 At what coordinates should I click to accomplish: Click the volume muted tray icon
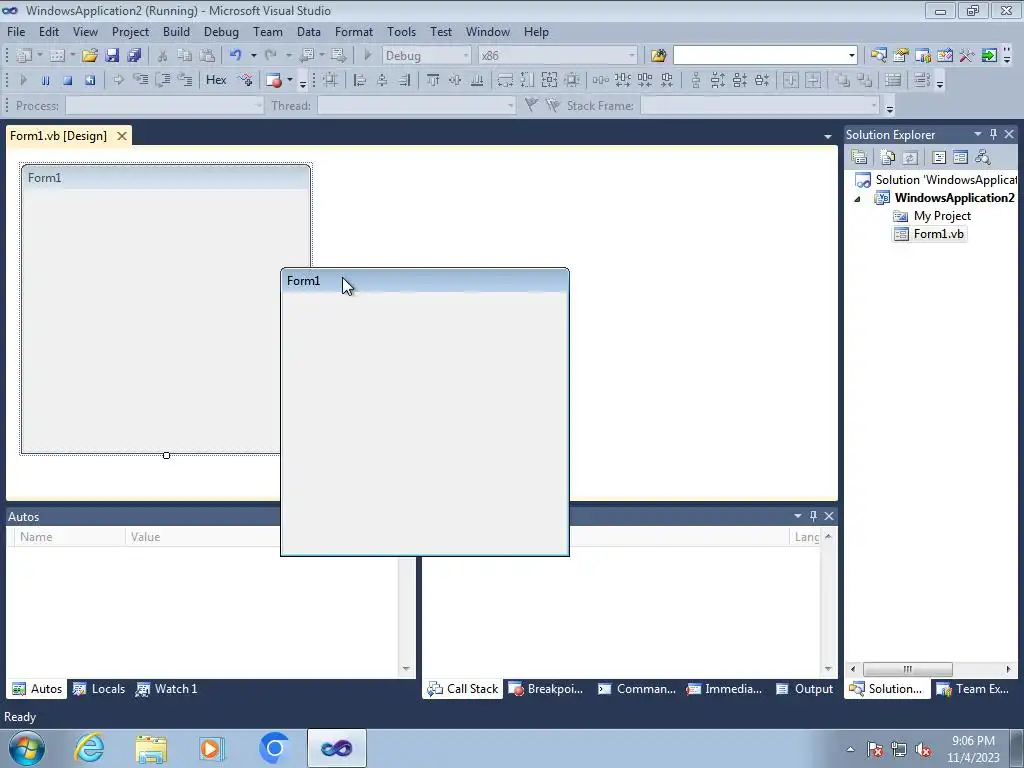pyautogui.click(x=923, y=750)
